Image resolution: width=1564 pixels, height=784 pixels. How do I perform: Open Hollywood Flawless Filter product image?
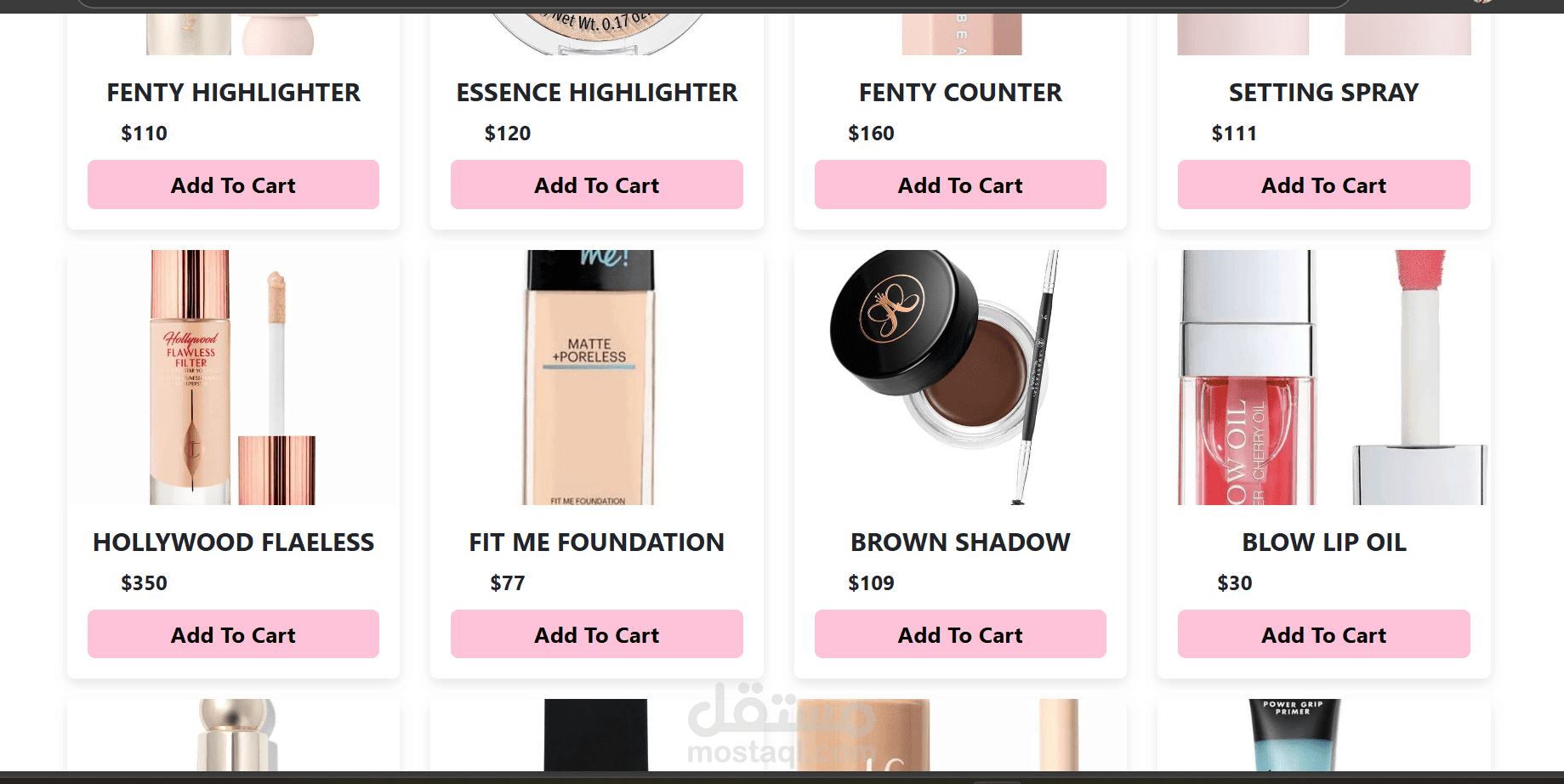click(x=233, y=378)
